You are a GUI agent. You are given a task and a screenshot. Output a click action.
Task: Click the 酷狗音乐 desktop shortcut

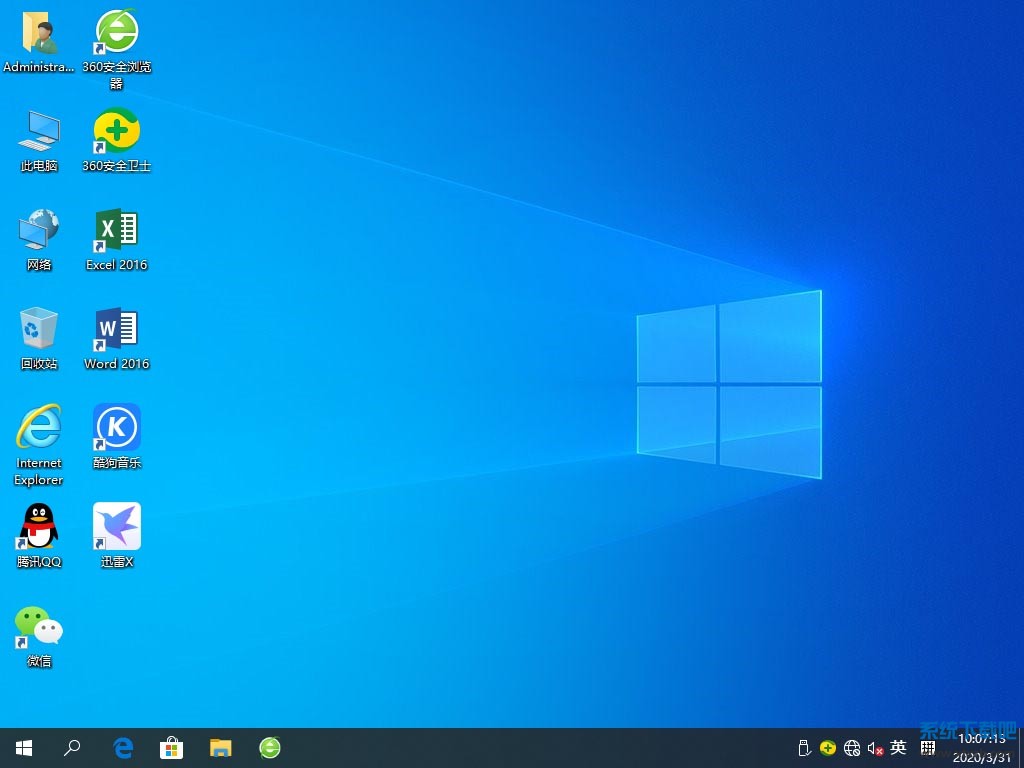click(117, 428)
